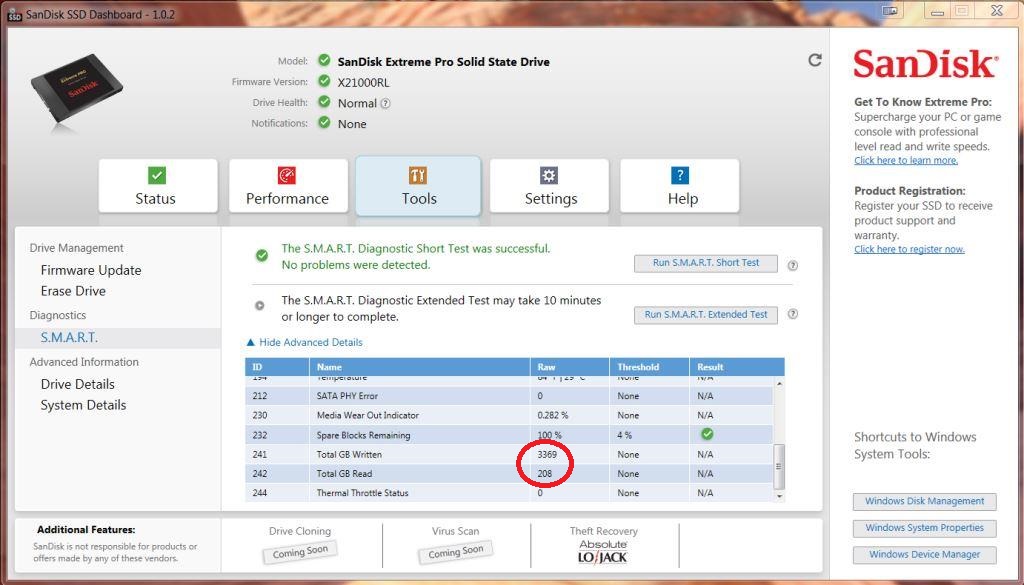
Task: Run the S.M.A.R.T. Extended Test
Action: (706, 314)
